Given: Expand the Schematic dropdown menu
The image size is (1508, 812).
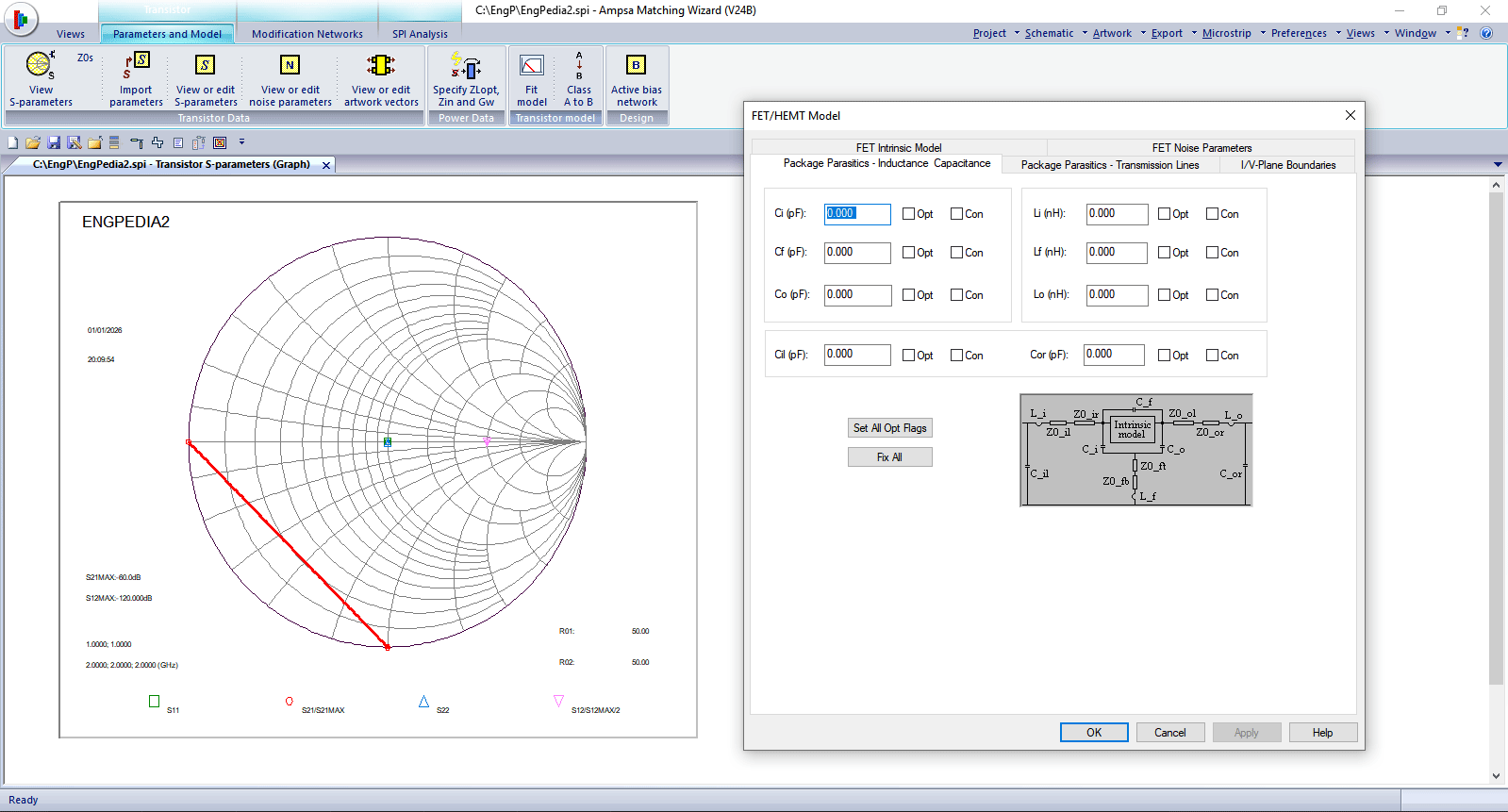Looking at the screenshot, I should (1049, 33).
